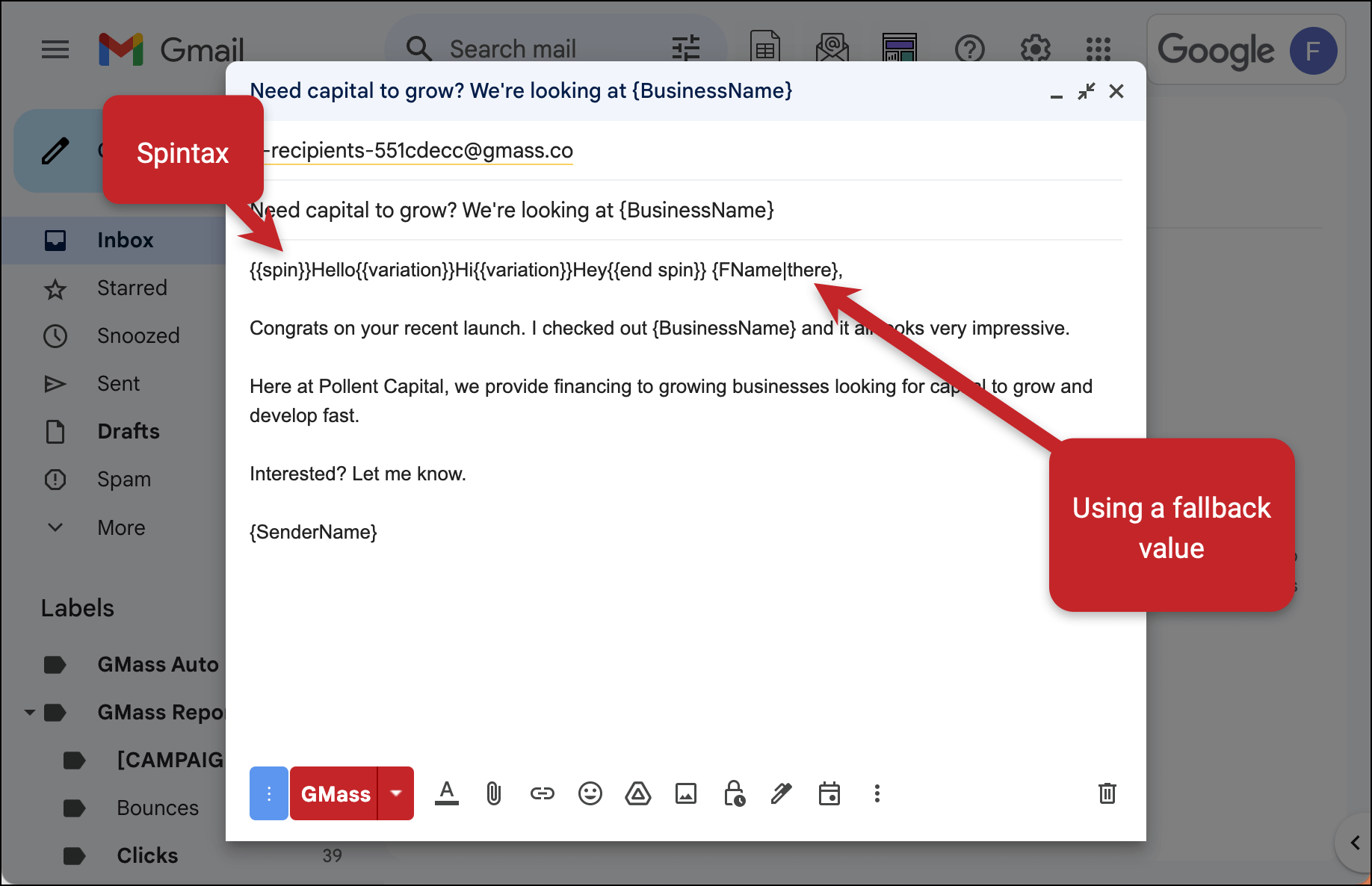Click the {SenderName} text in body
Image resolution: width=1372 pixels, height=886 pixels.
(313, 532)
